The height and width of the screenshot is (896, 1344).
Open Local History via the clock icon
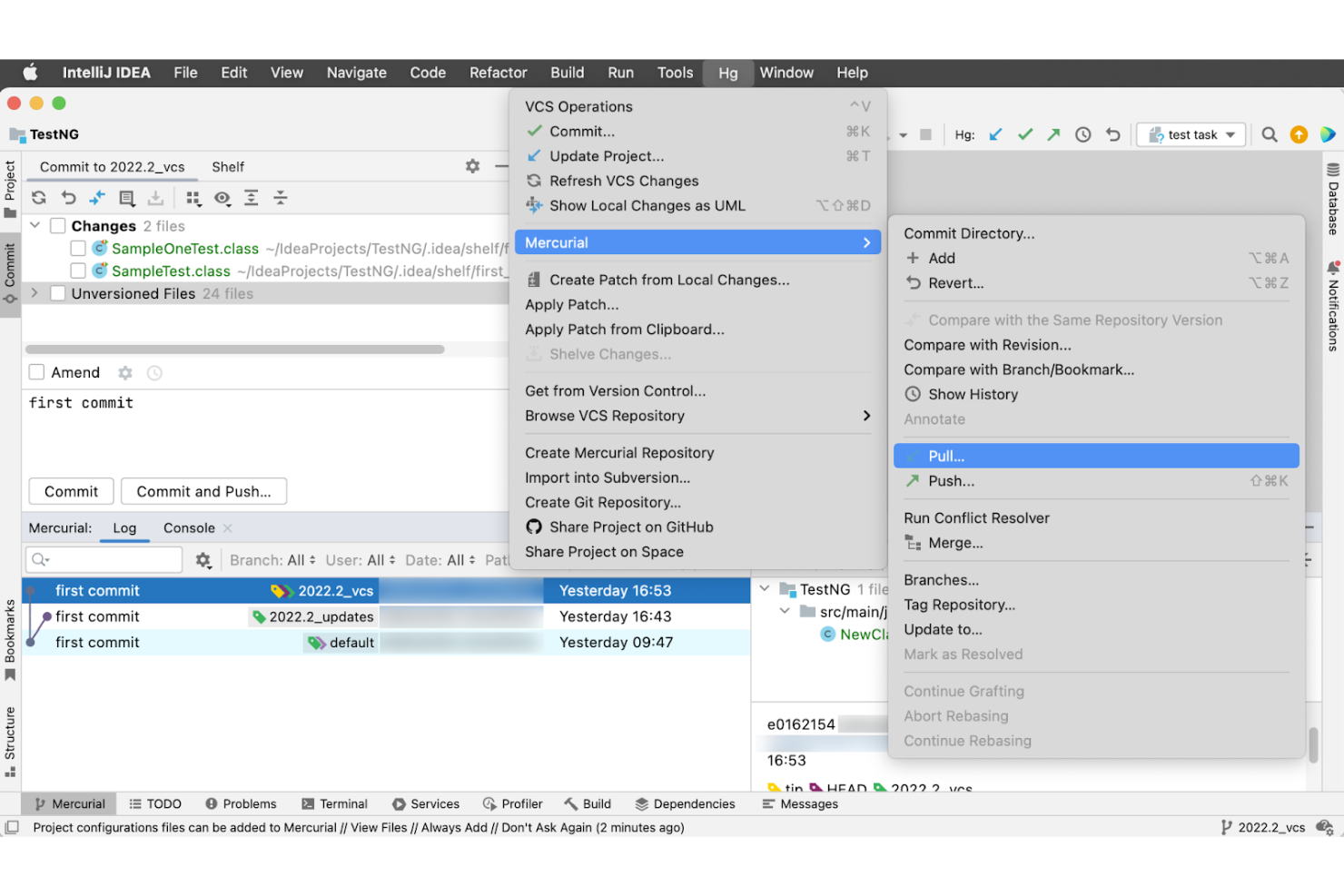tap(1082, 133)
